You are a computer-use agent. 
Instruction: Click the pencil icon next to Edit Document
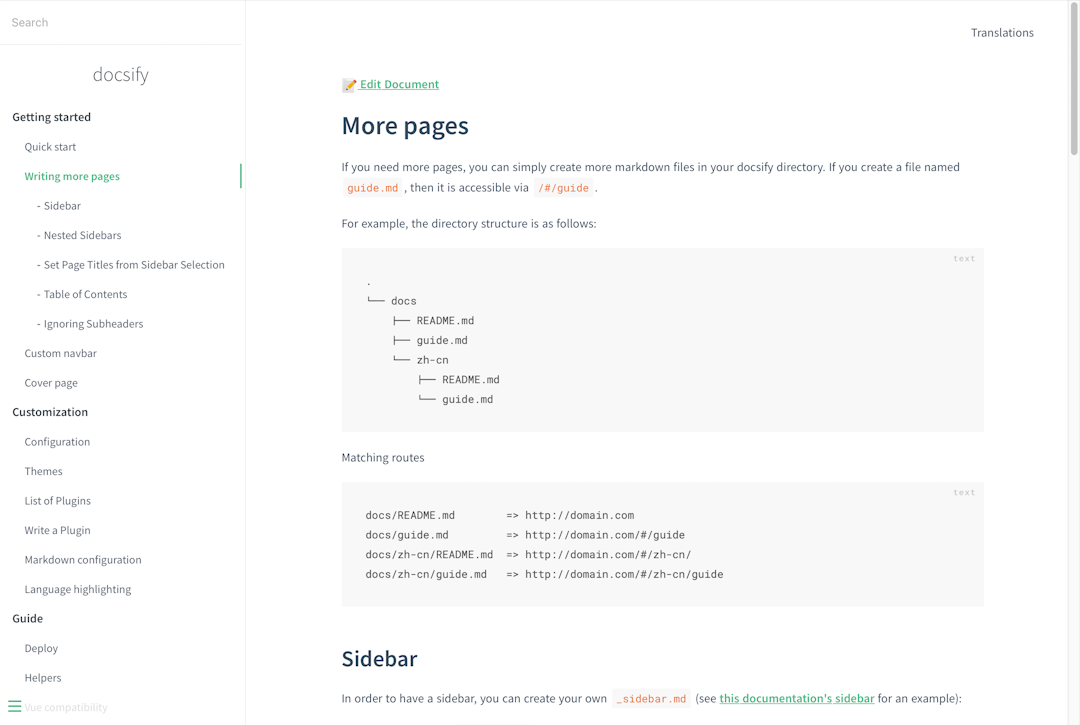(x=349, y=84)
